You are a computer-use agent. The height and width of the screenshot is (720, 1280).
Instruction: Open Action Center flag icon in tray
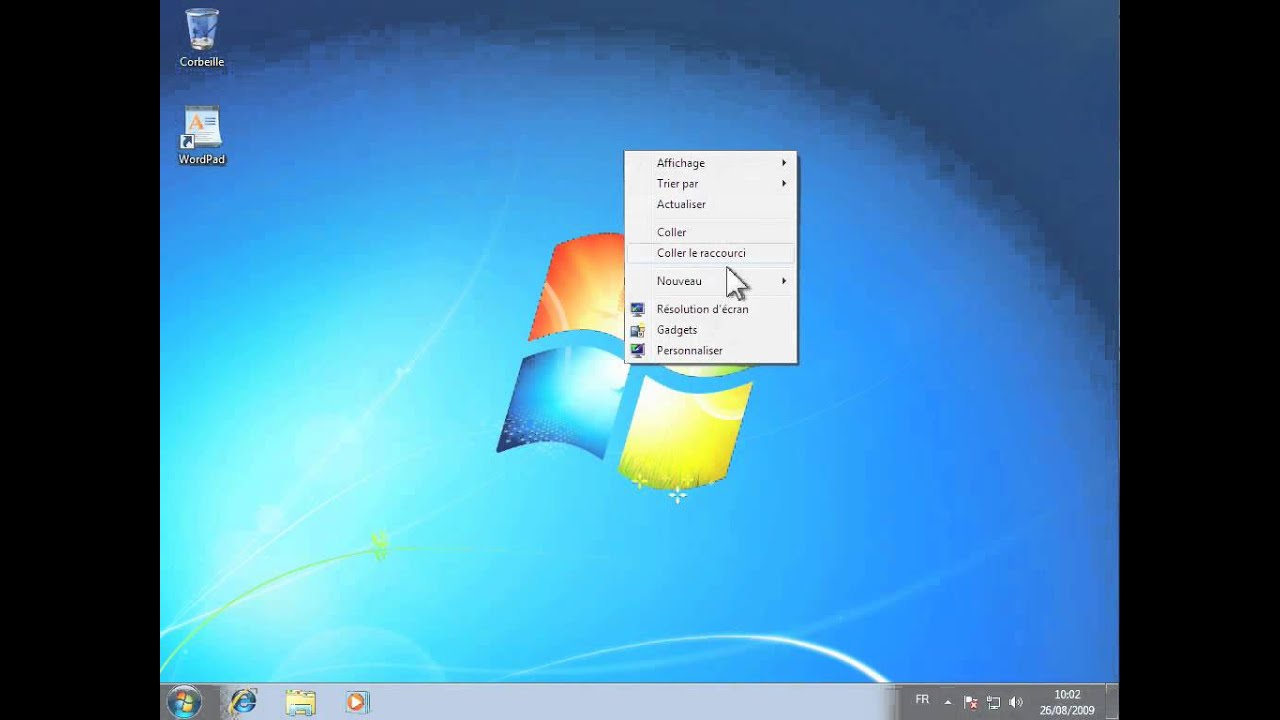point(971,702)
